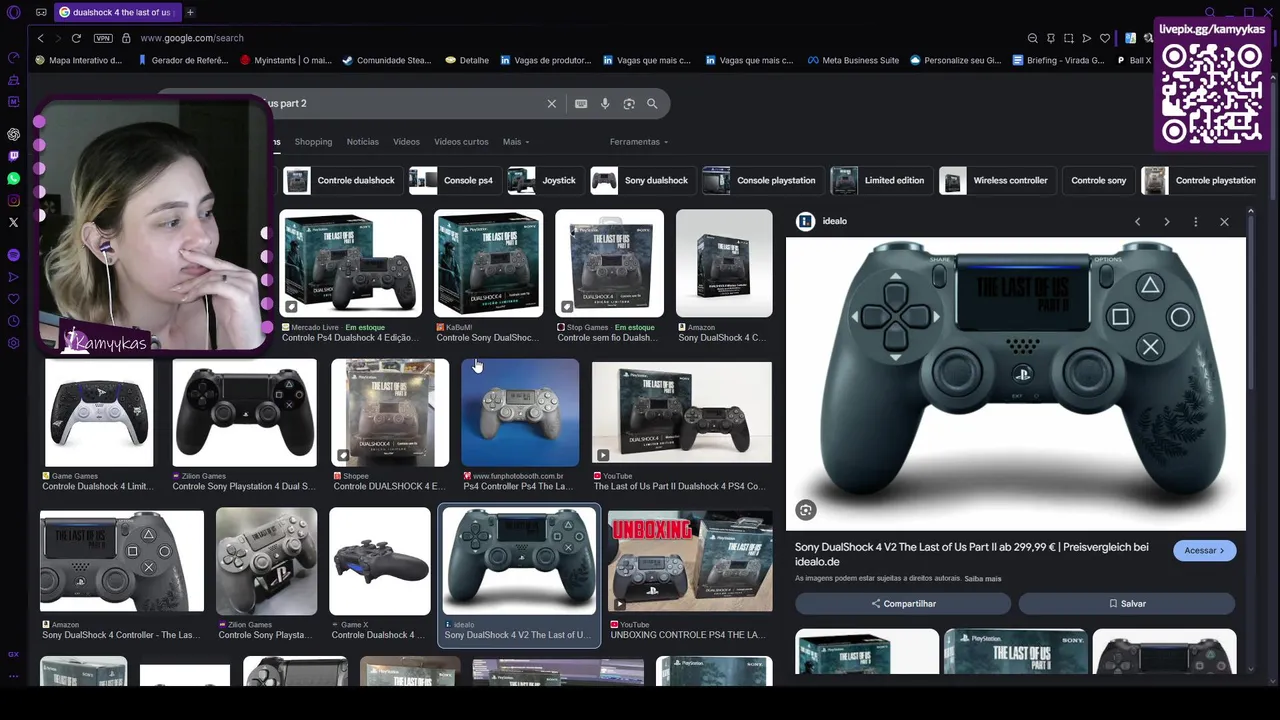Open sidebar bookmarks heart icon
Image resolution: width=1280 pixels, height=720 pixels.
point(13,299)
